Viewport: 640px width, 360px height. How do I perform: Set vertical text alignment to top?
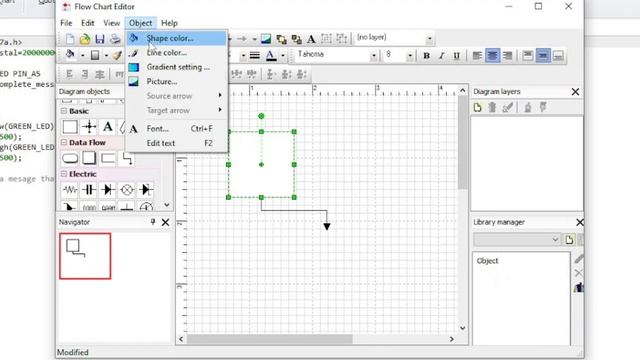pyautogui.click(x=528, y=56)
